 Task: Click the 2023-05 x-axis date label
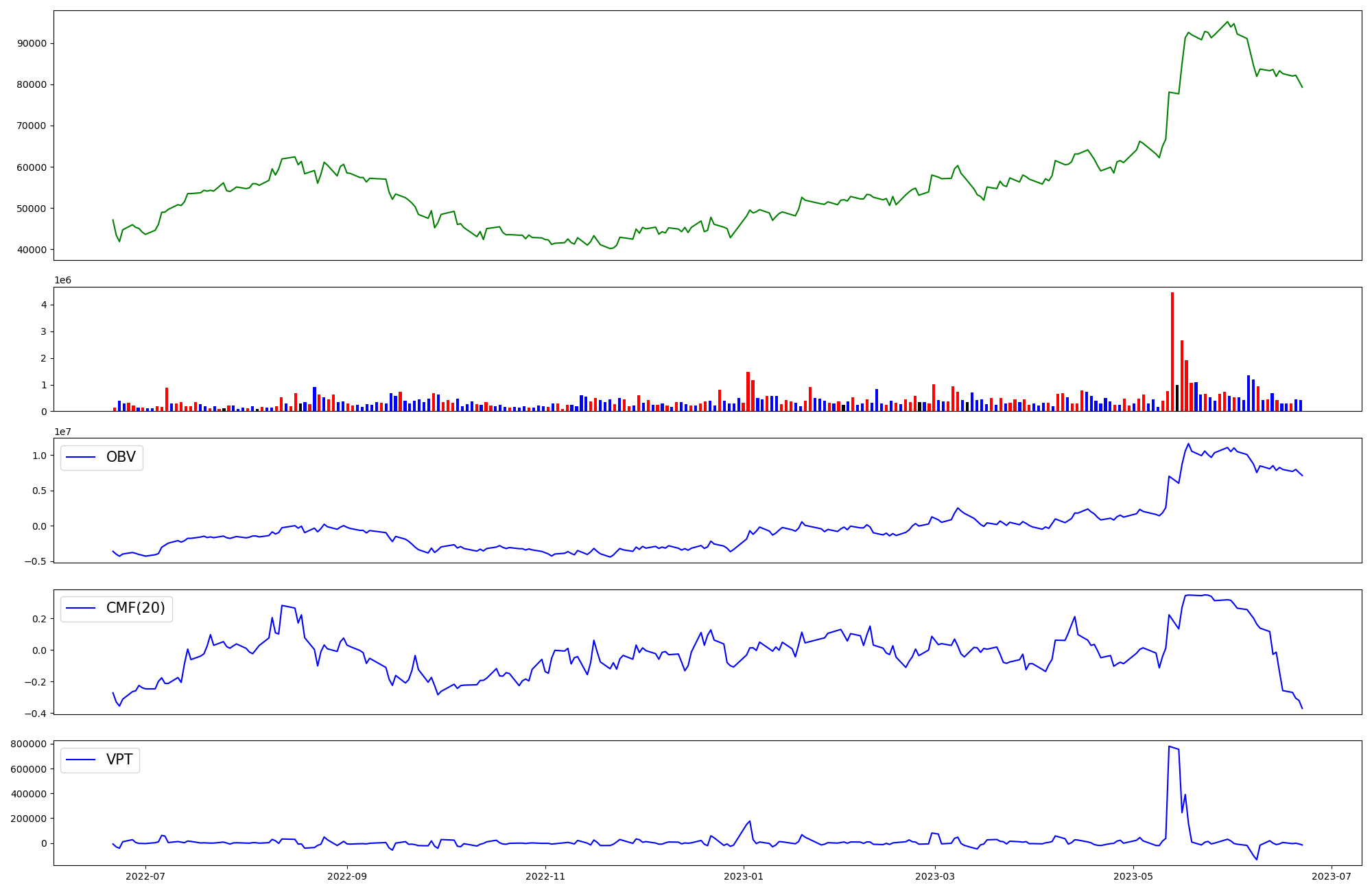[x=1133, y=876]
